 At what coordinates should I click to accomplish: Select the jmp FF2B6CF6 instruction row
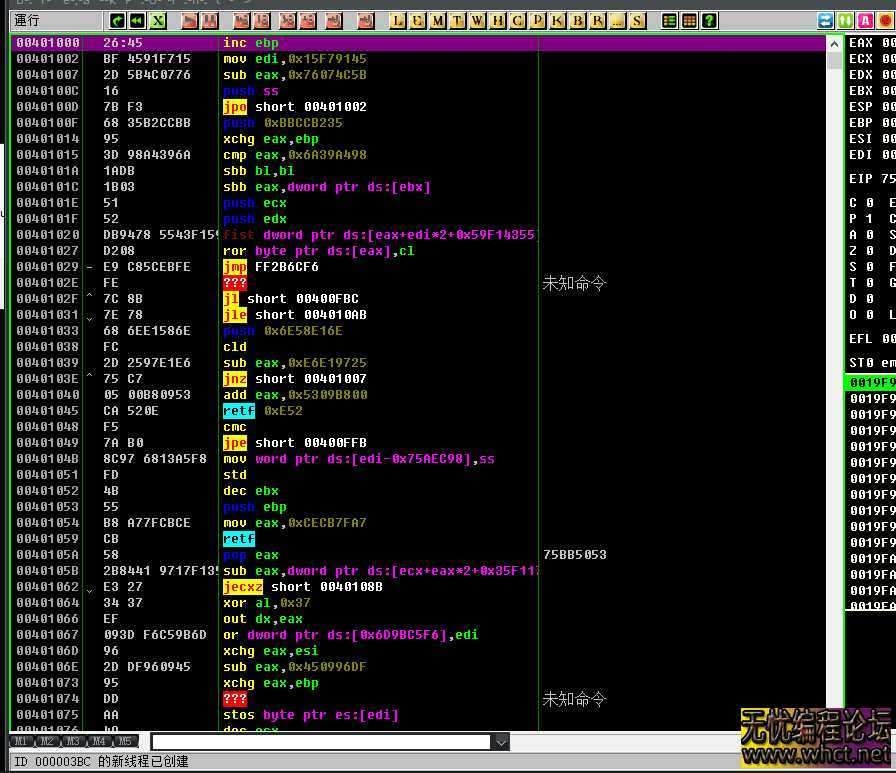(300, 267)
